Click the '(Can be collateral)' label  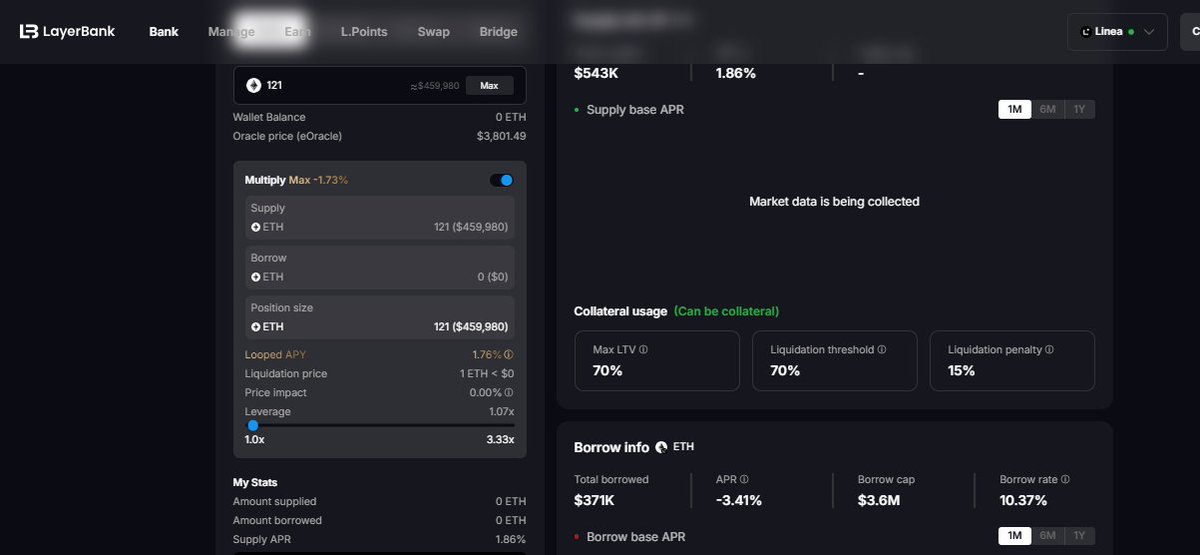[726, 311]
